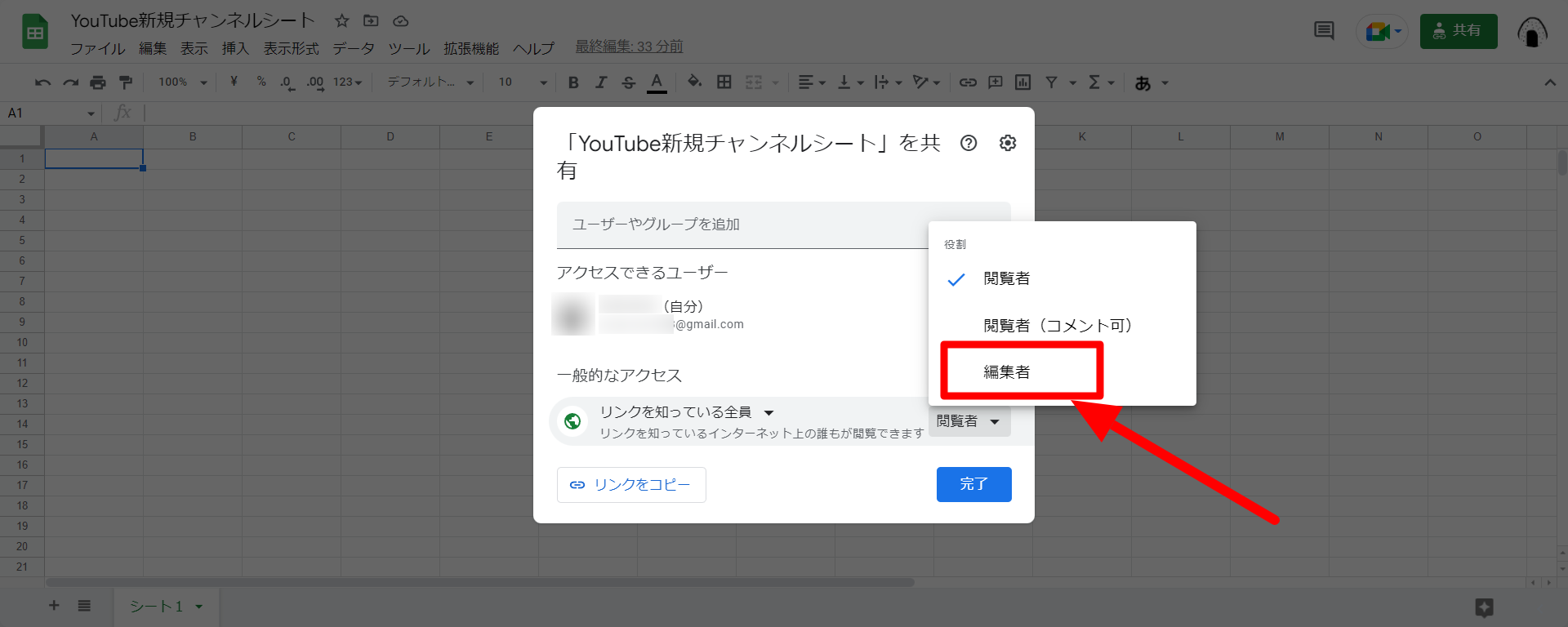Viewport: 1568px width, 627px height.
Task: Open the 拡張機能 menu
Action: click(471, 48)
